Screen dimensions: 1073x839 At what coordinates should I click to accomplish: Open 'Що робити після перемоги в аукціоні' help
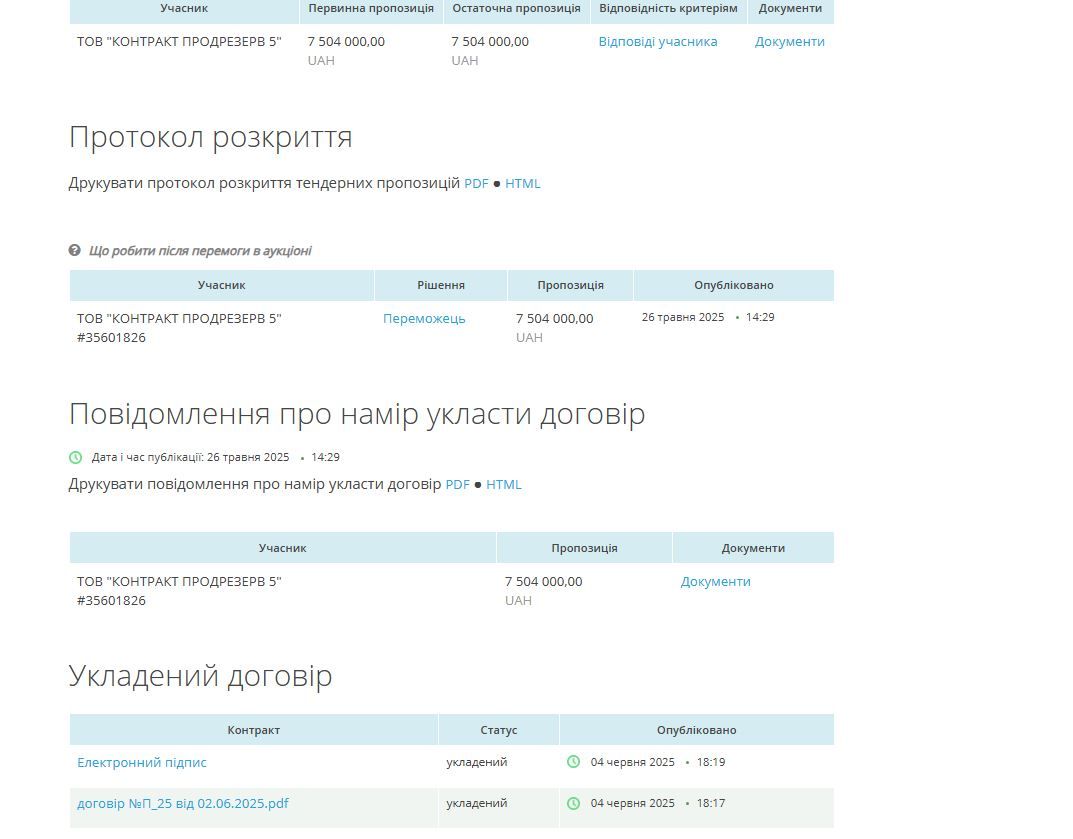pos(200,251)
